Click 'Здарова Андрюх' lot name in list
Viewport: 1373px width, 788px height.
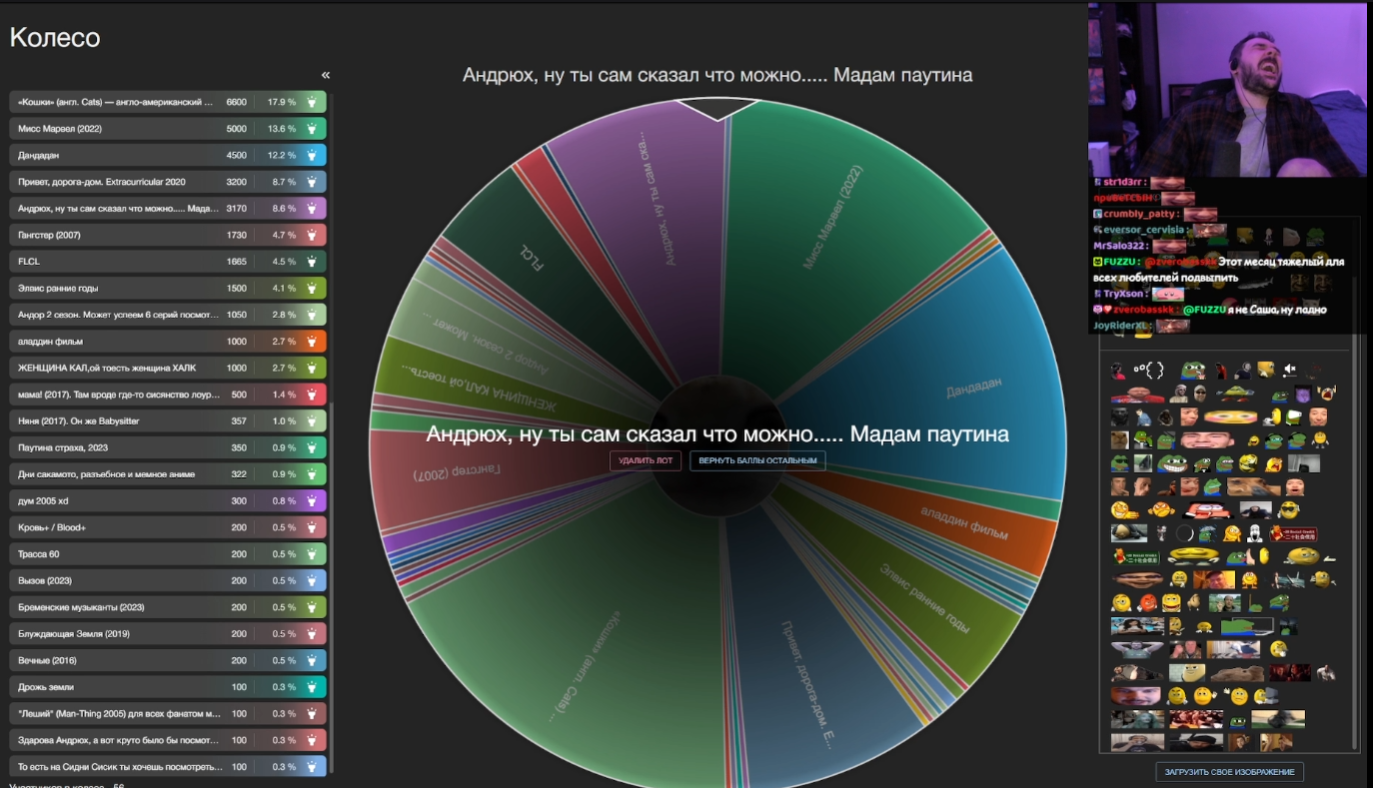(118, 740)
